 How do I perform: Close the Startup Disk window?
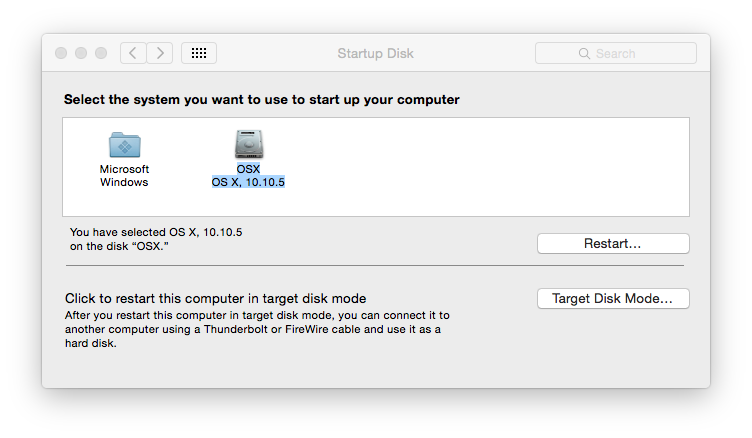tap(61, 53)
